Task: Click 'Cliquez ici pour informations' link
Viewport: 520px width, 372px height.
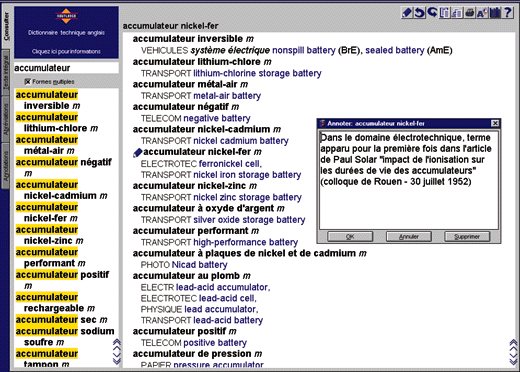Action: [x=66, y=51]
